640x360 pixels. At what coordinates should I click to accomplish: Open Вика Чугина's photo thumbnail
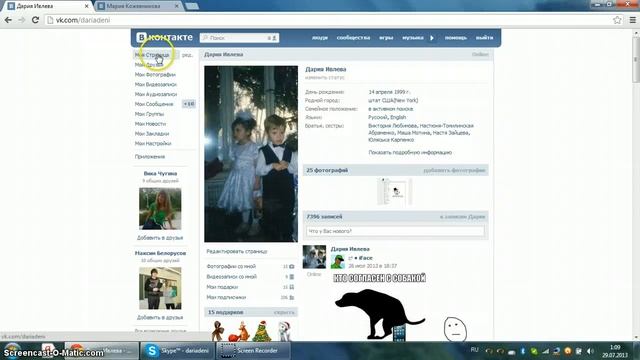coord(160,209)
